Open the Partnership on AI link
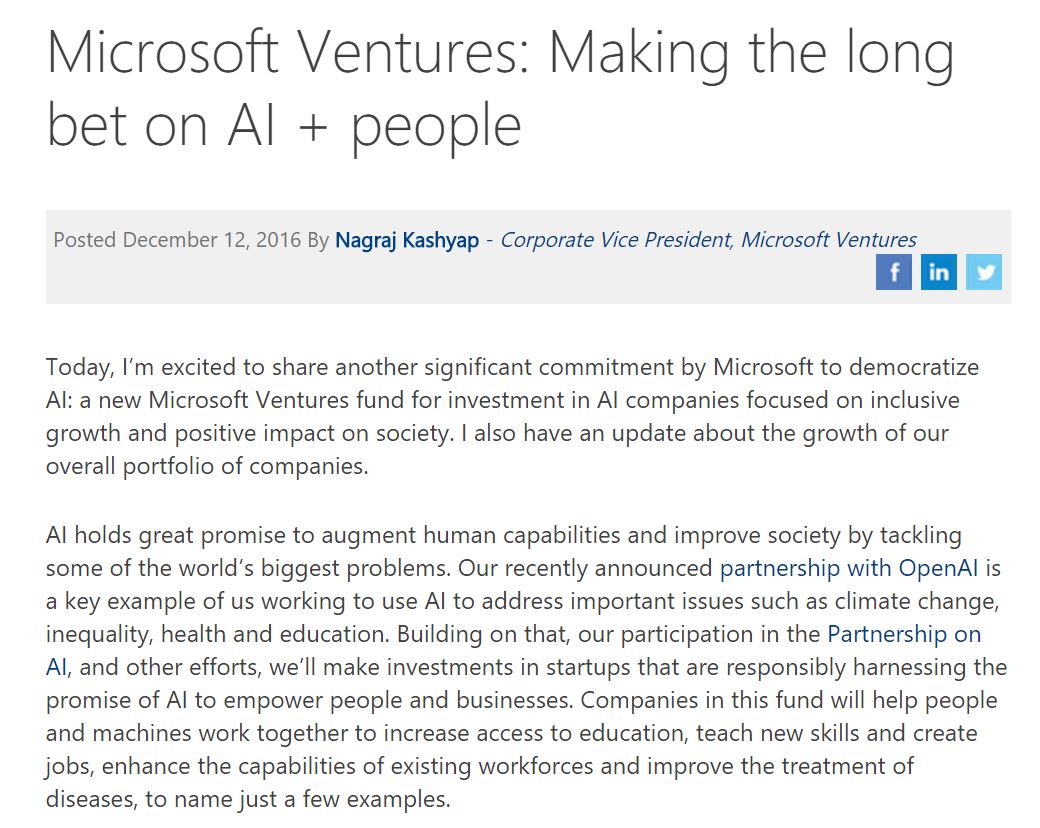Viewport: 1040px width, 828px height. click(904, 634)
